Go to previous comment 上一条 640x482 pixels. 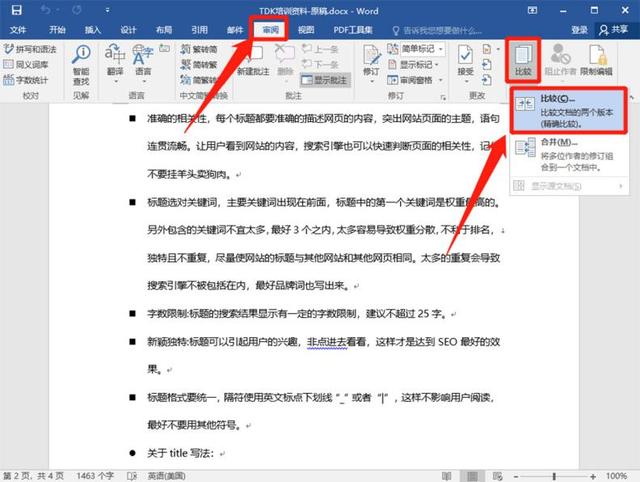point(320,49)
